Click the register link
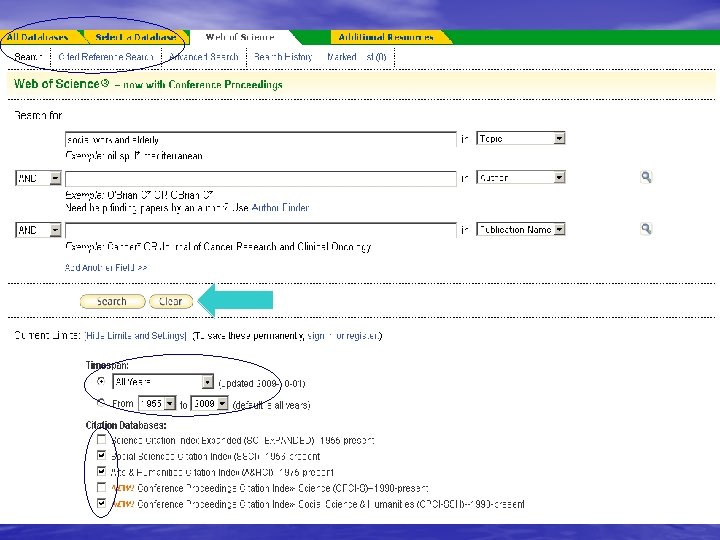 (362, 336)
